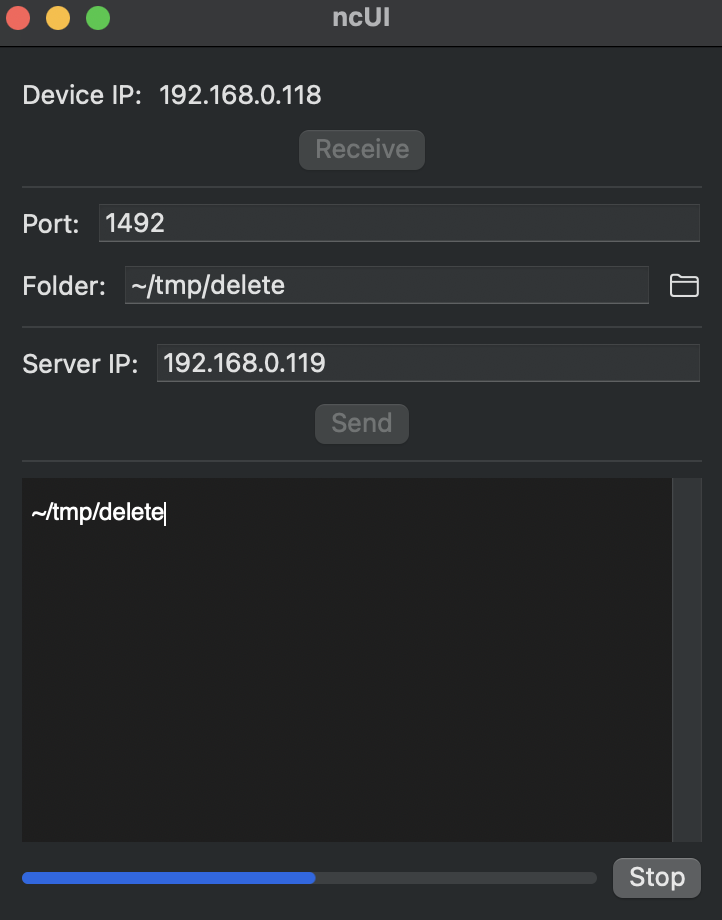Click into the Folder path field
This screenshot has width=722, height=920.
[x=387, y=285]
